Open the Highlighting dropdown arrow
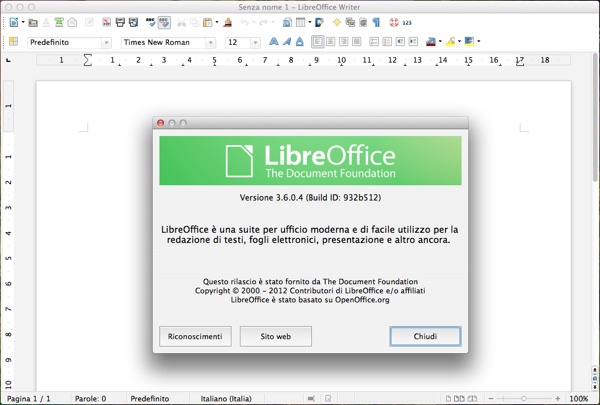 pyautogui.click(x=460, y=41)
